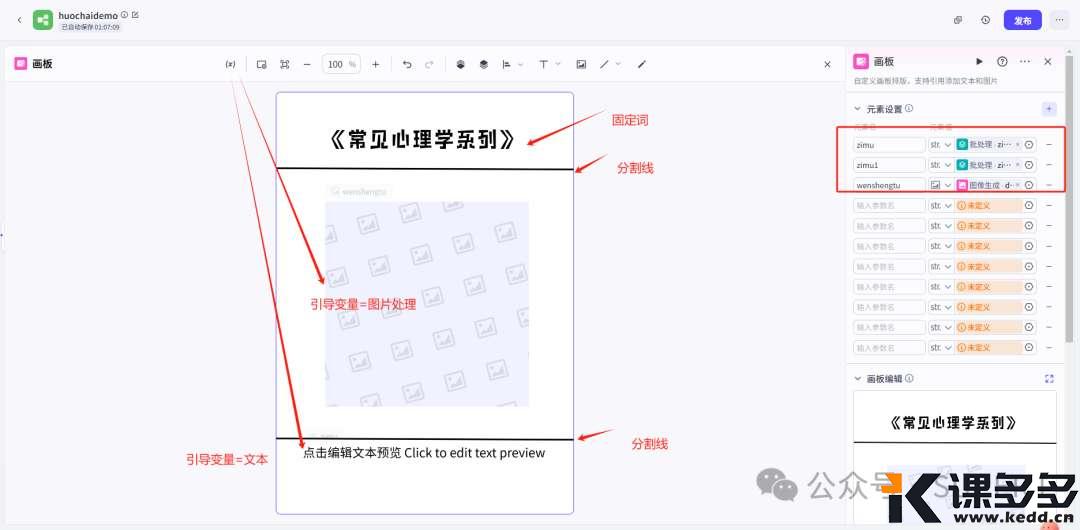This screenshot has height=530, width=1080.
Task: Click the zimu element name field
Action: pos(889,145)
